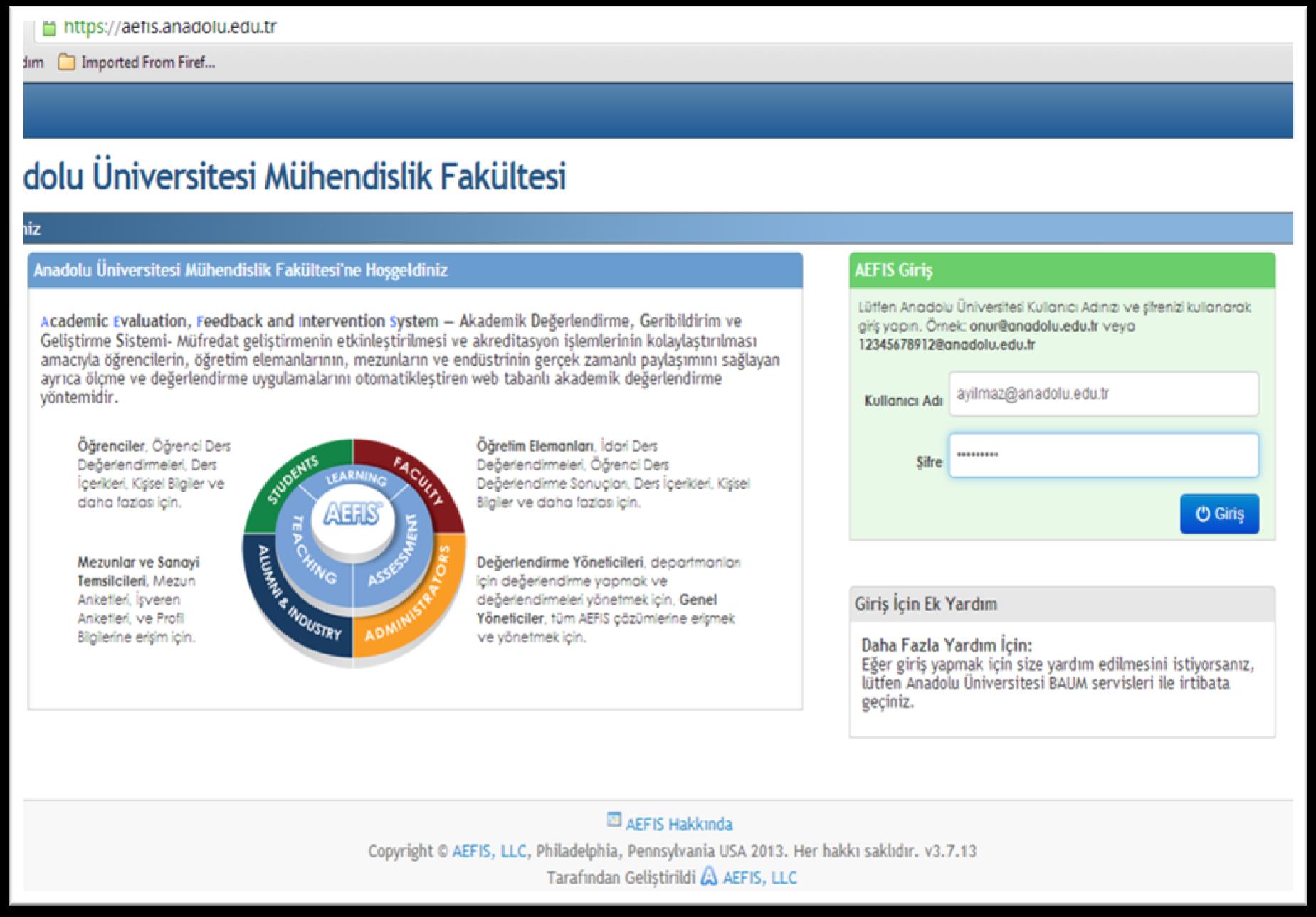Click the icon beside AEFIS Hakkında
This screenshot has height=917, width=1316.
pos(614,820)
